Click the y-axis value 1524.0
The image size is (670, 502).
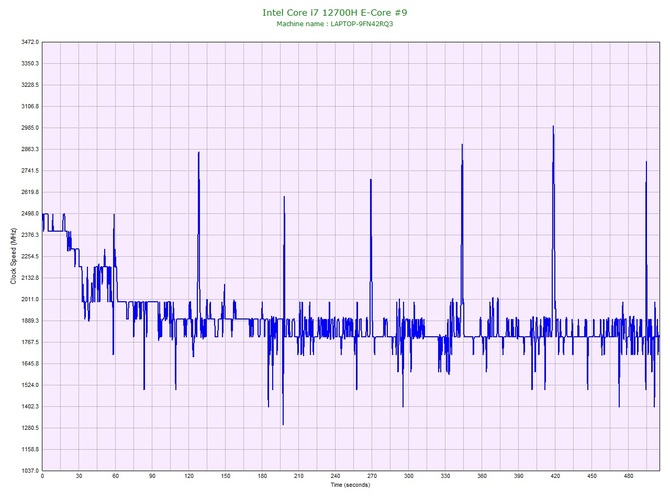[x=30, y=385]
